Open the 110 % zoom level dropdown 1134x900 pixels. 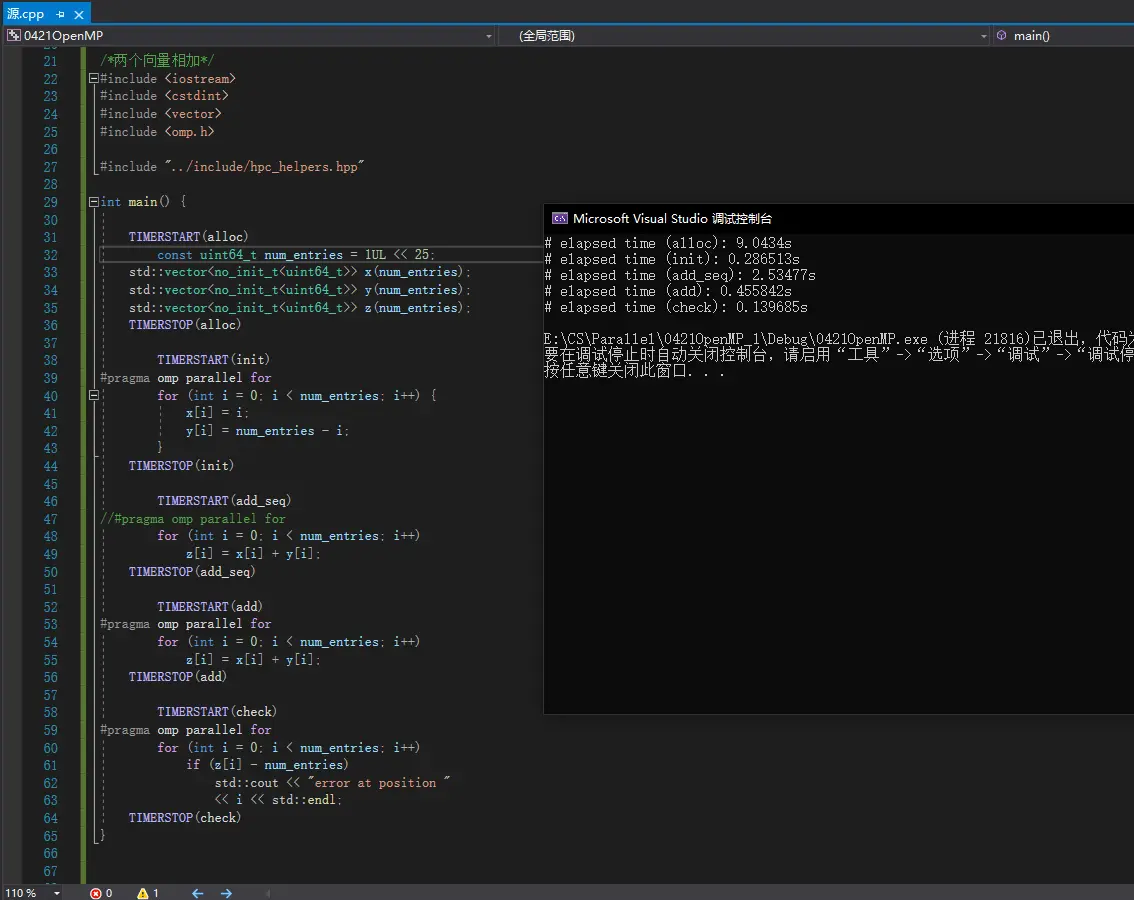click(56, 893)
